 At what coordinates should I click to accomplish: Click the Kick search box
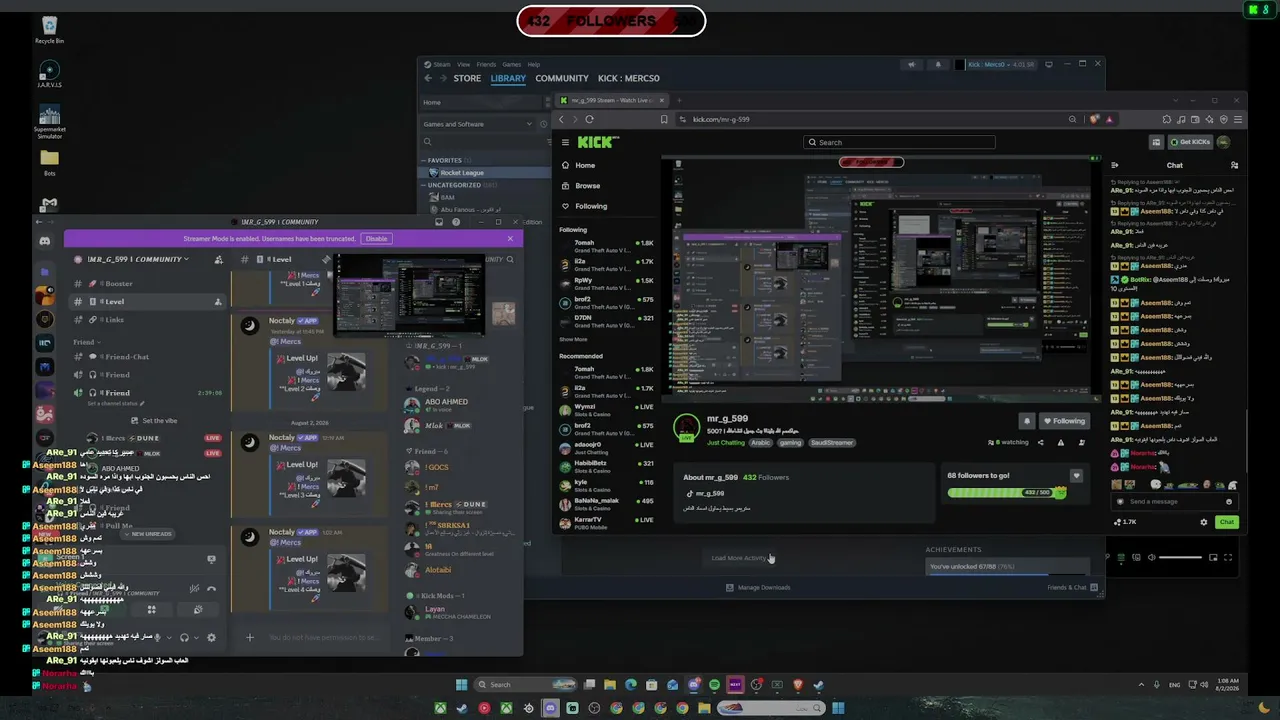(x=900, y=142)
